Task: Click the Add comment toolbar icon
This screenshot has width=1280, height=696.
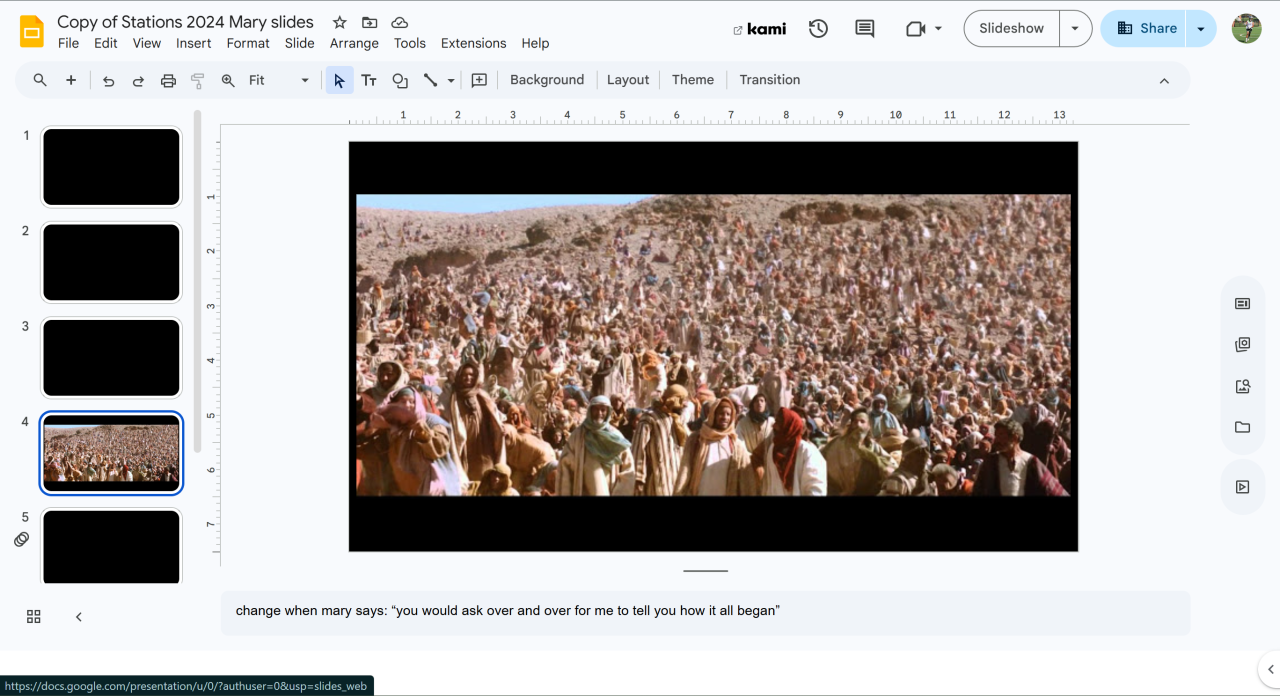Action: coord(479,81)
